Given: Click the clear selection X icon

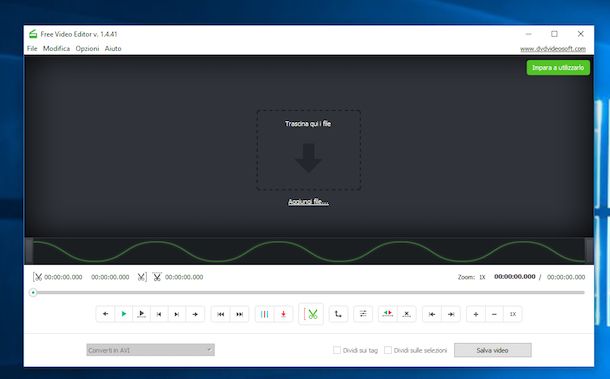Looking at the screenshot, I should [x=407, y=314].
